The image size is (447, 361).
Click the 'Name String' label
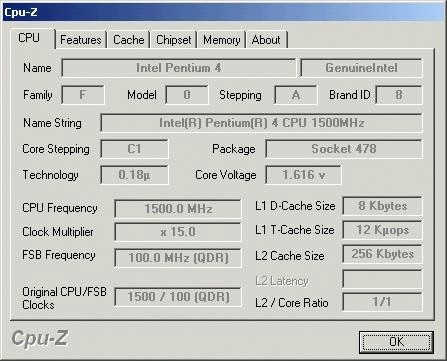click(x=52, y=123)
